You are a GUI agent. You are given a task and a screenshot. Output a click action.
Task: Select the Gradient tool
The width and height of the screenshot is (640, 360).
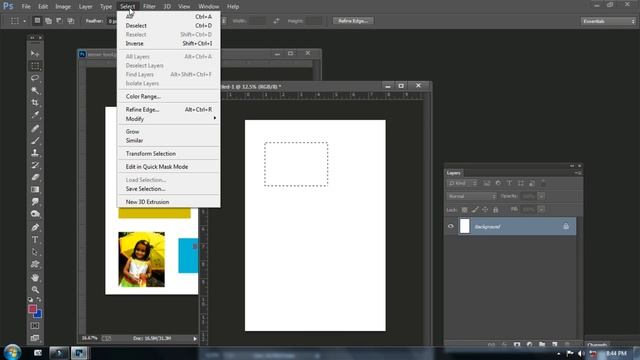(35, 190)
